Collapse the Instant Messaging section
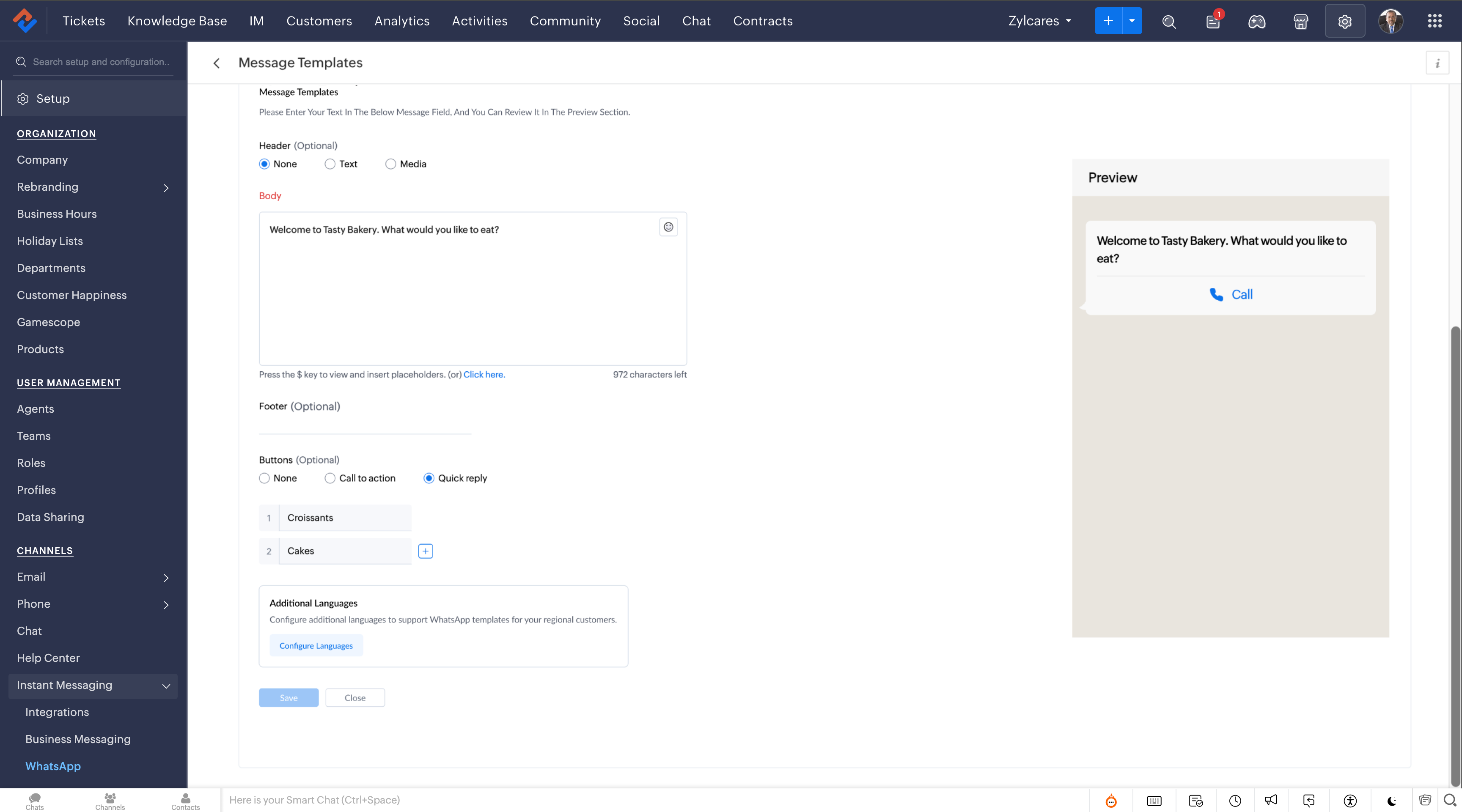The width and height of the screenshot is (1462, 812). (166, 686)
